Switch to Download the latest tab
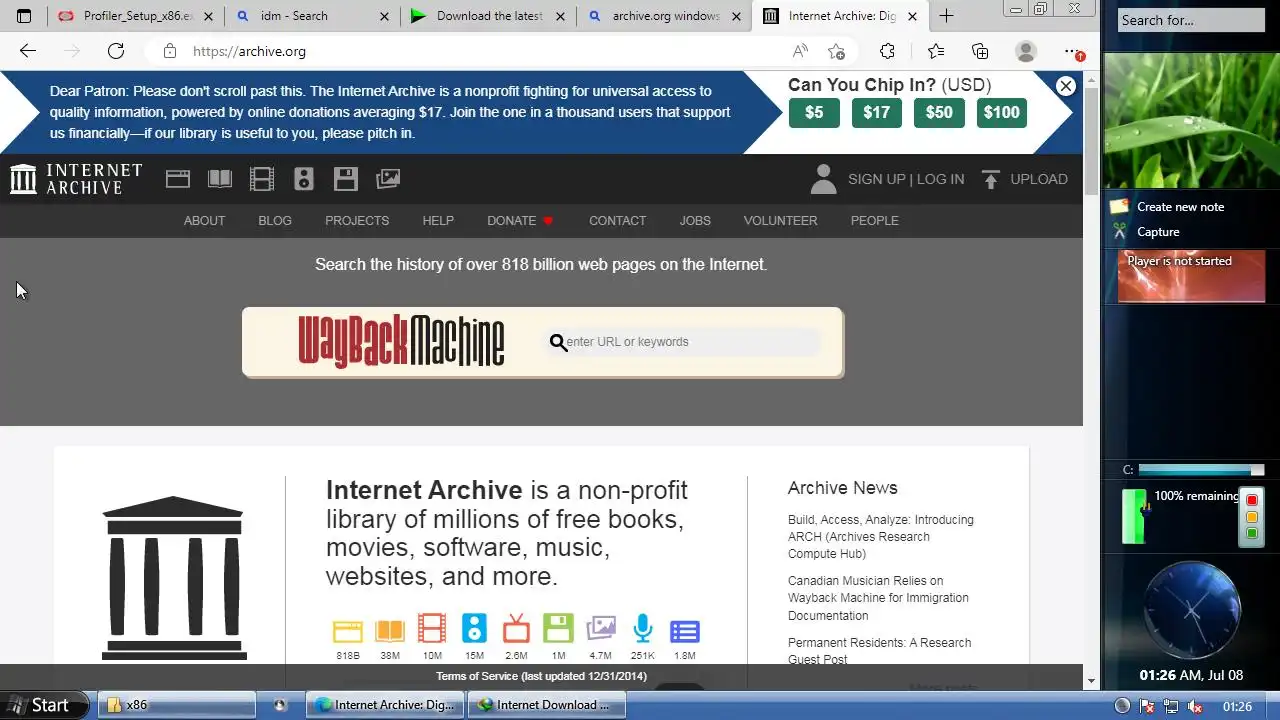The height and width of the screenshot is (720, 1280). pyautogui.click(x=488, y=16)
